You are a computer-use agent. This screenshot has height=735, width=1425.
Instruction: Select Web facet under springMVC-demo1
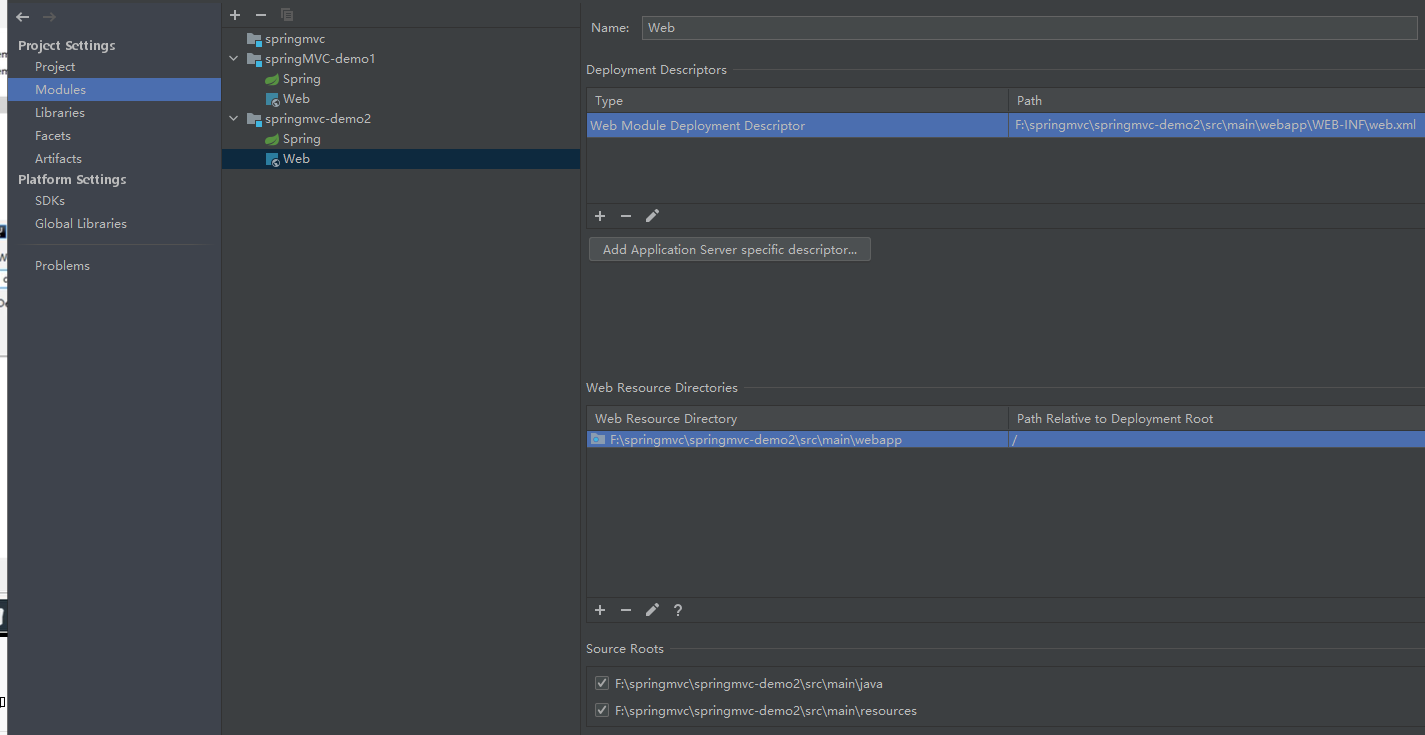click(296, 99)
